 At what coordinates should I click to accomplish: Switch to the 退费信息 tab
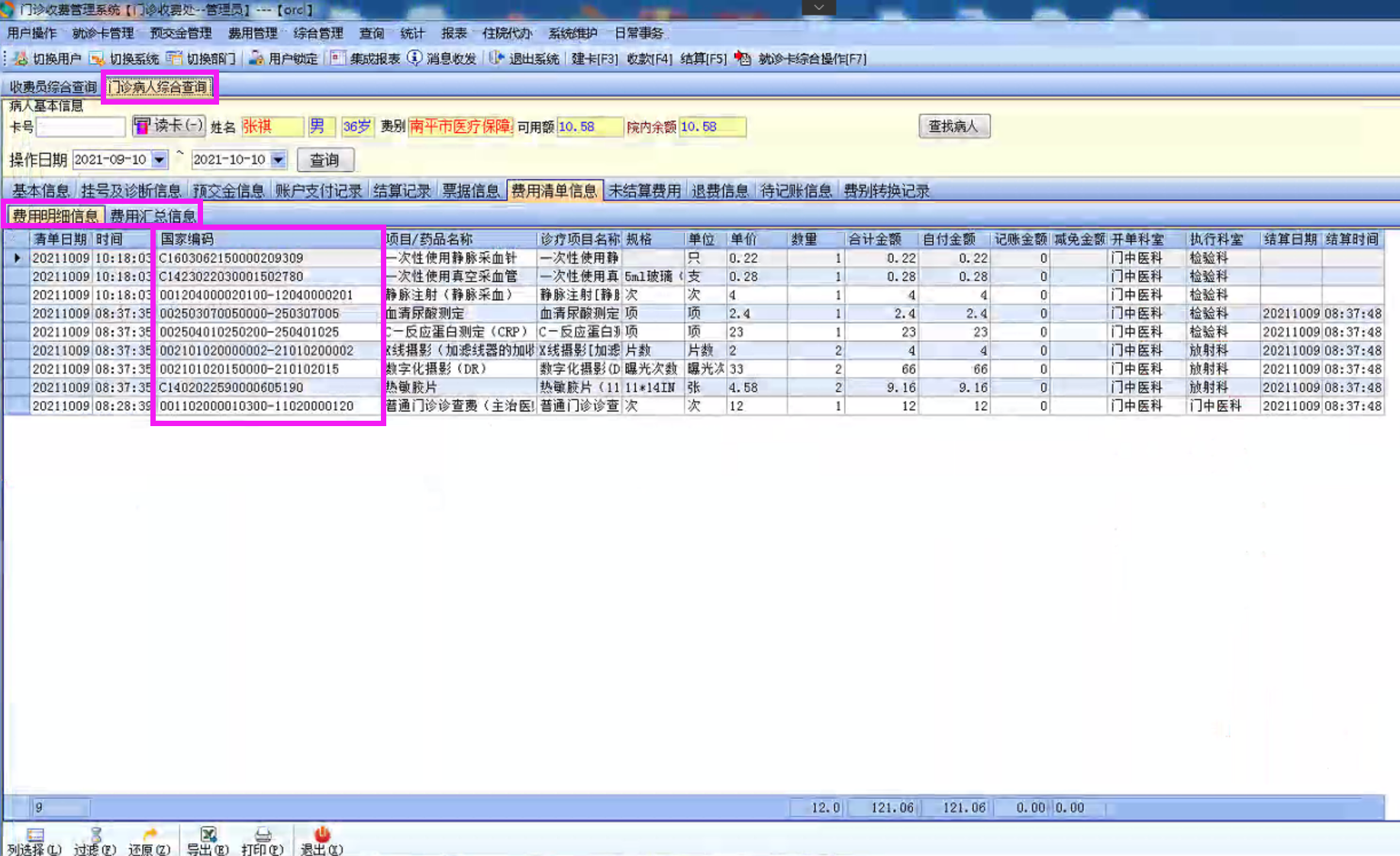click(x=720, y=191)
